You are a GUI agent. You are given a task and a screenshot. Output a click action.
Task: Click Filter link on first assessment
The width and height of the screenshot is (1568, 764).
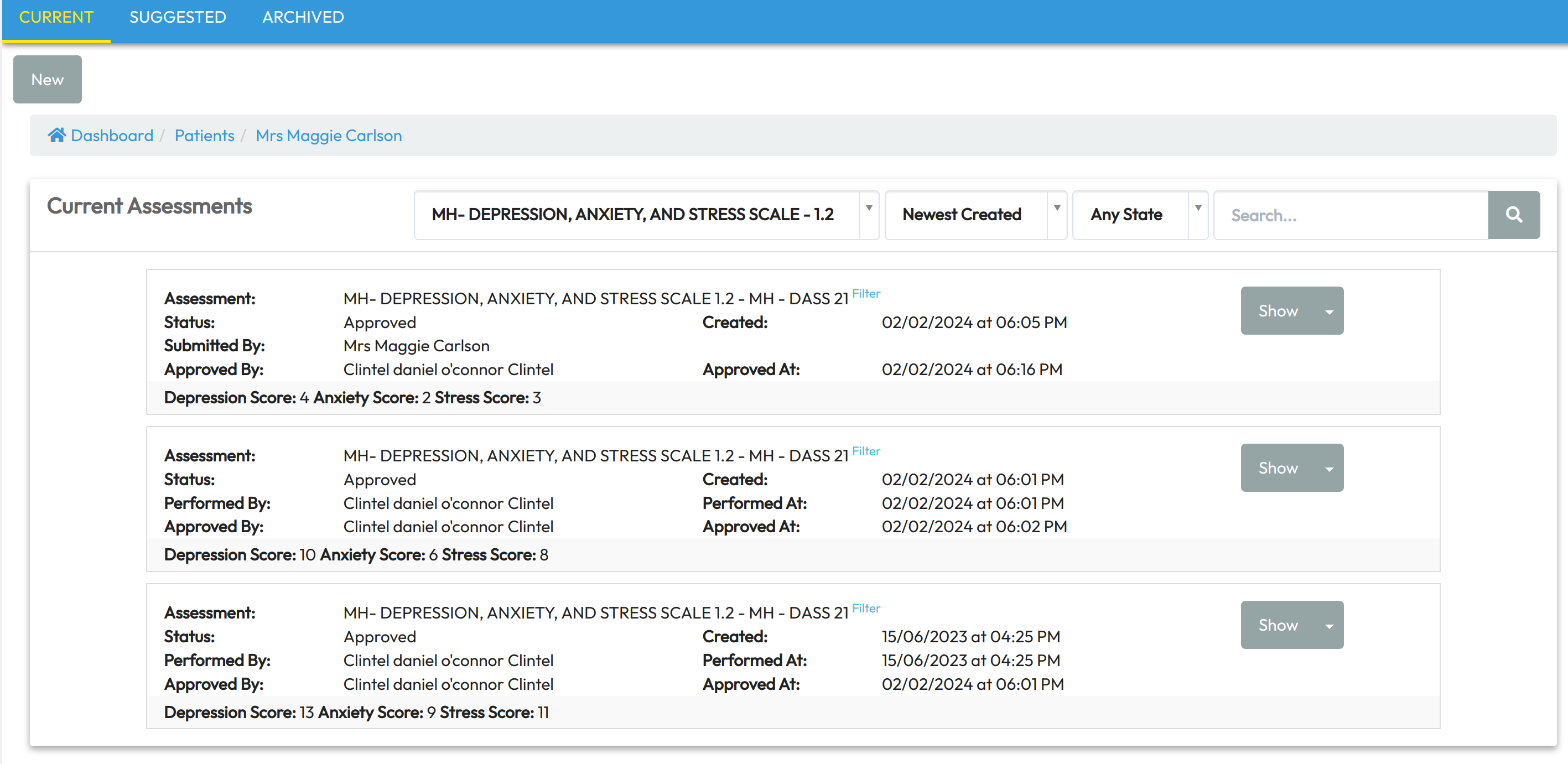[865, 294]
